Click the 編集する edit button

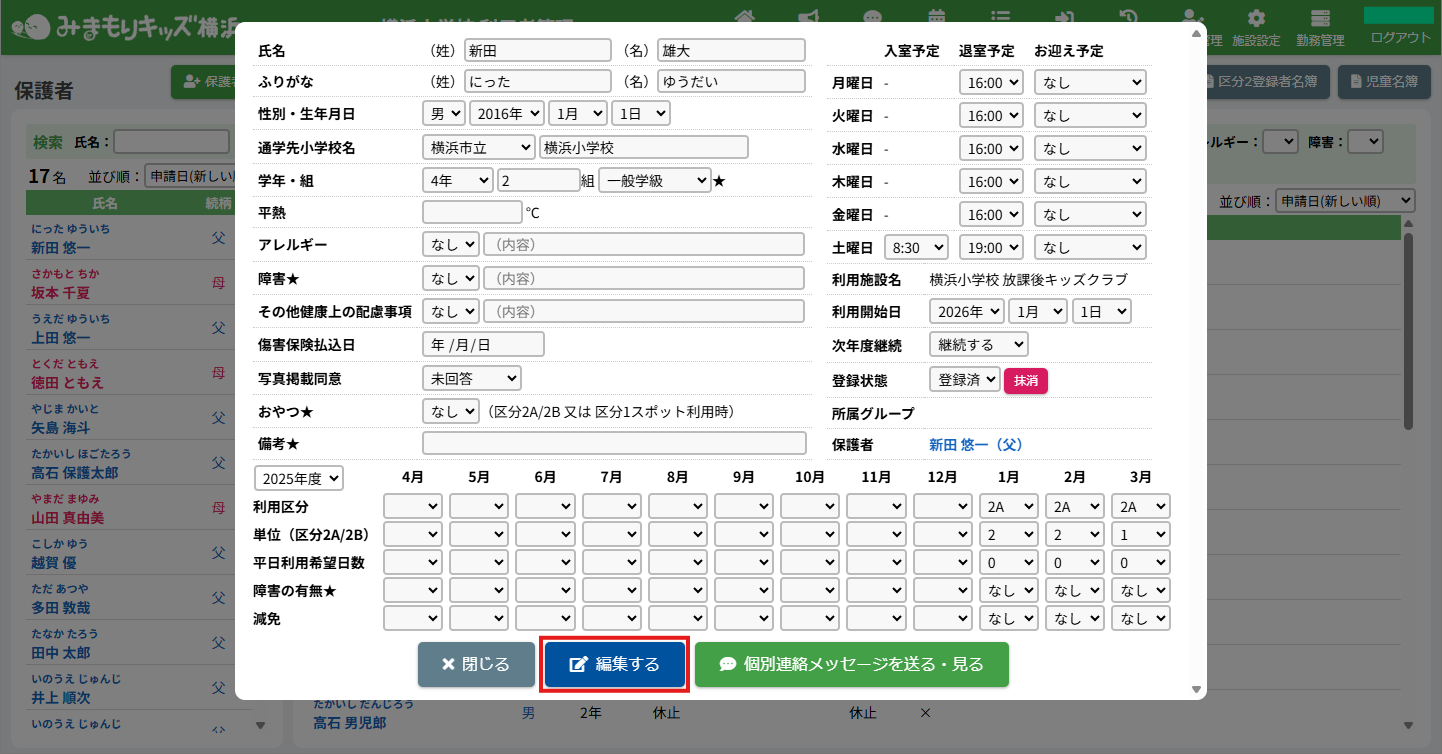click(615, 665)
